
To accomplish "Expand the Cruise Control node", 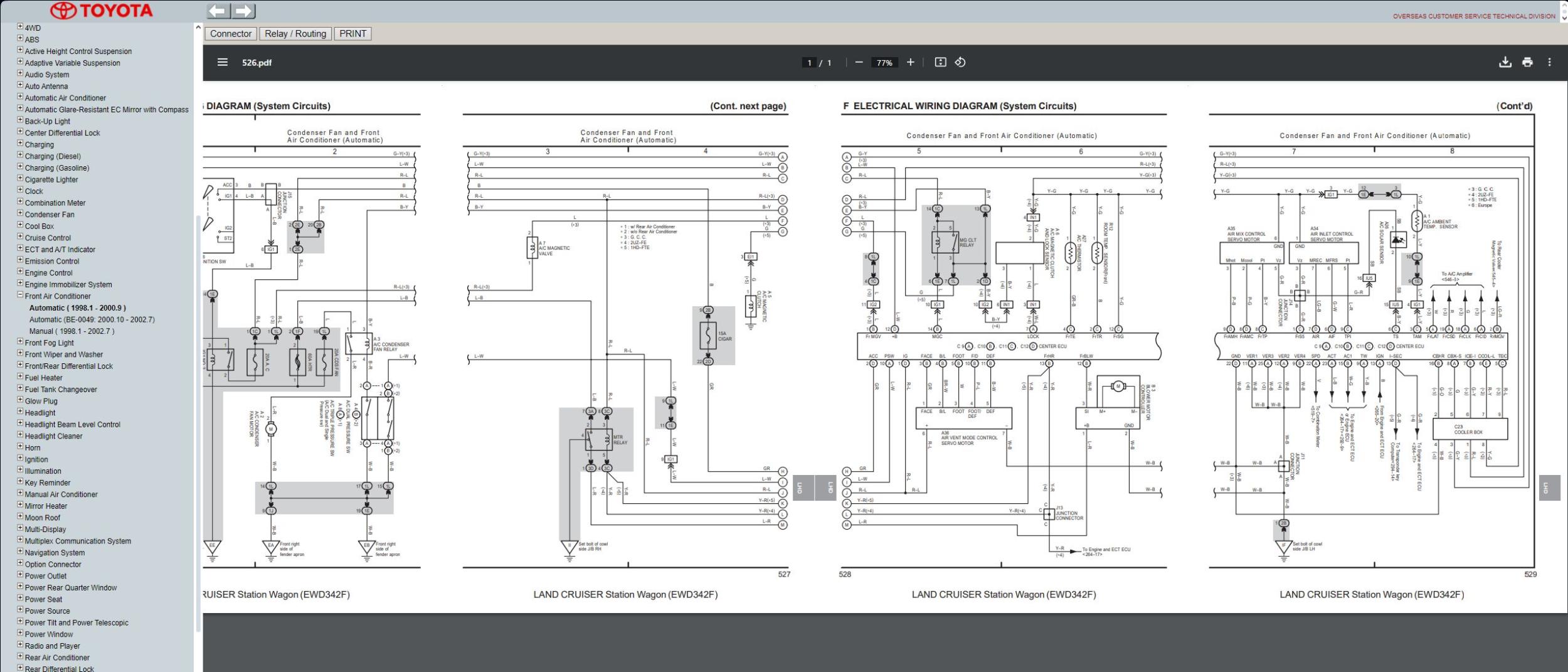I will [x=20, y=237].
